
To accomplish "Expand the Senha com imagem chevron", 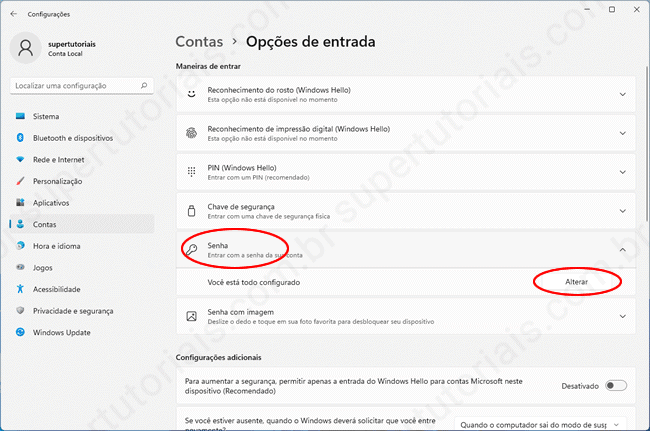I will tap(623, 317).
